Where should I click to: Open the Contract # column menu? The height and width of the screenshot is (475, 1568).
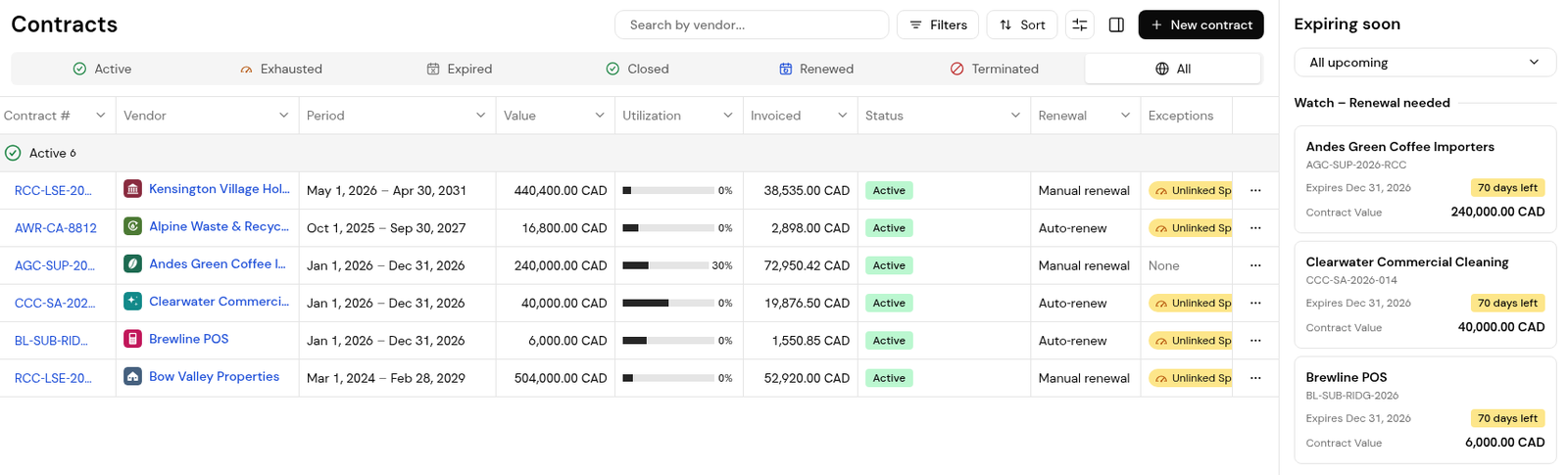(x=100, y=116)
